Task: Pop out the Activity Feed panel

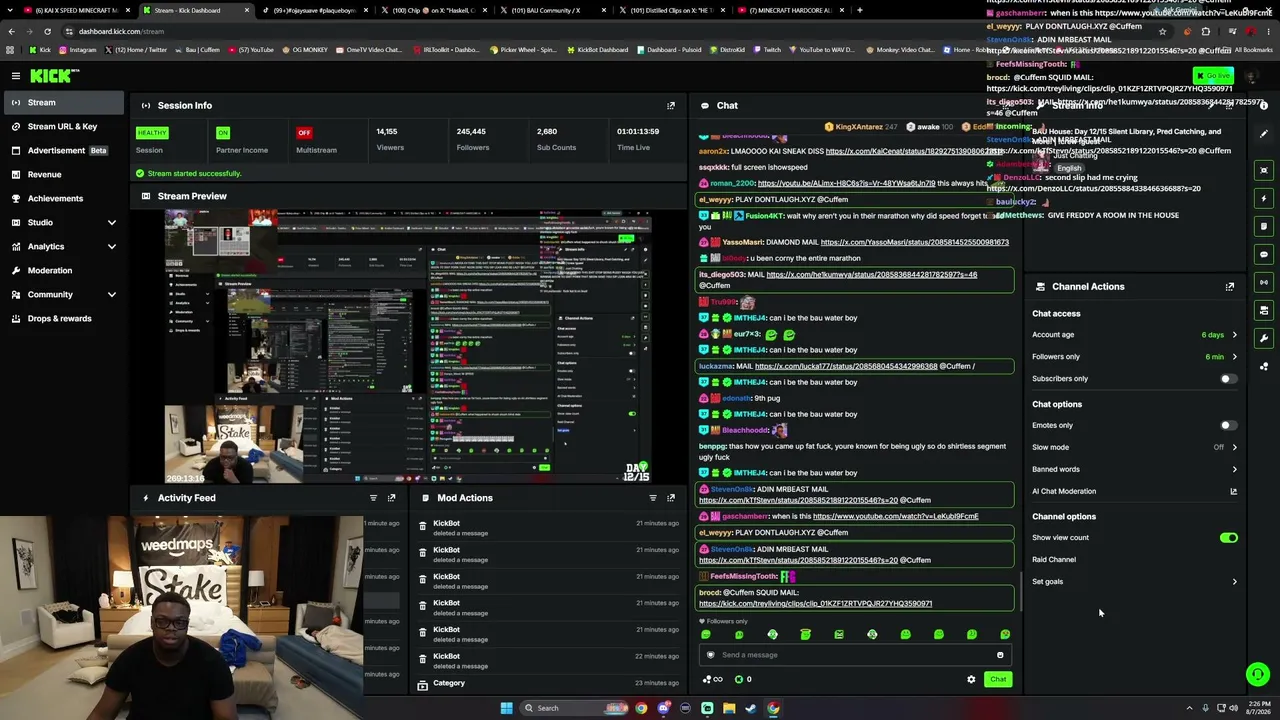Action: click(x=391, y=498)
